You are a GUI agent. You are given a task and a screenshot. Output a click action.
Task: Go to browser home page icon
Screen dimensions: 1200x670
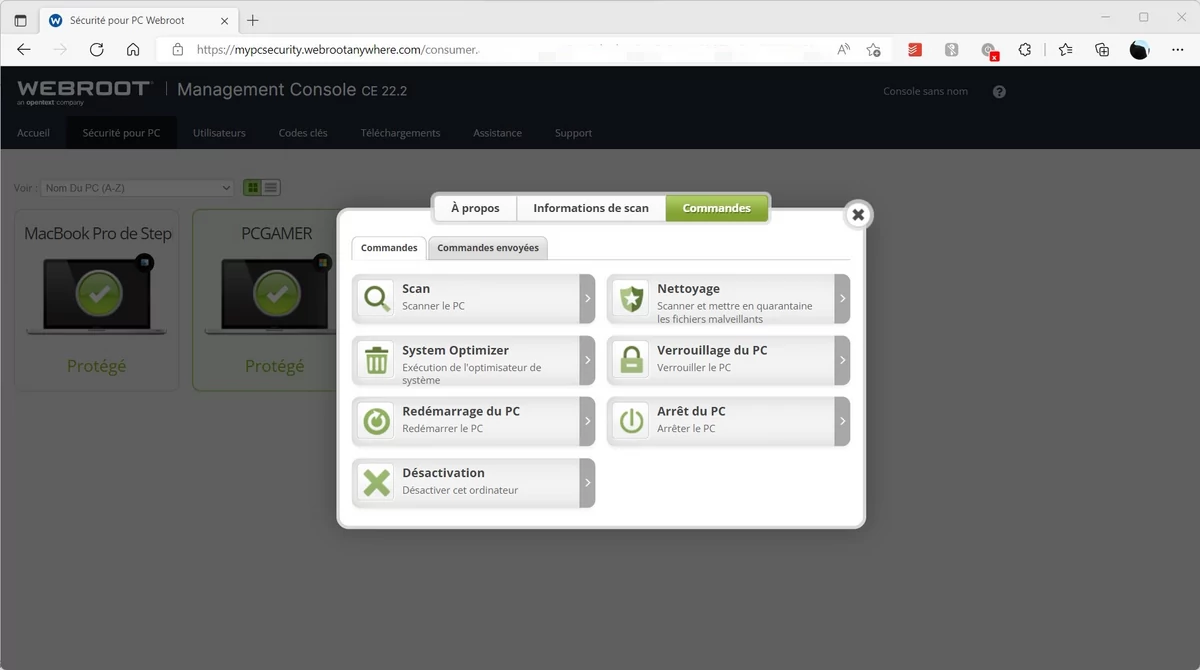133,49
